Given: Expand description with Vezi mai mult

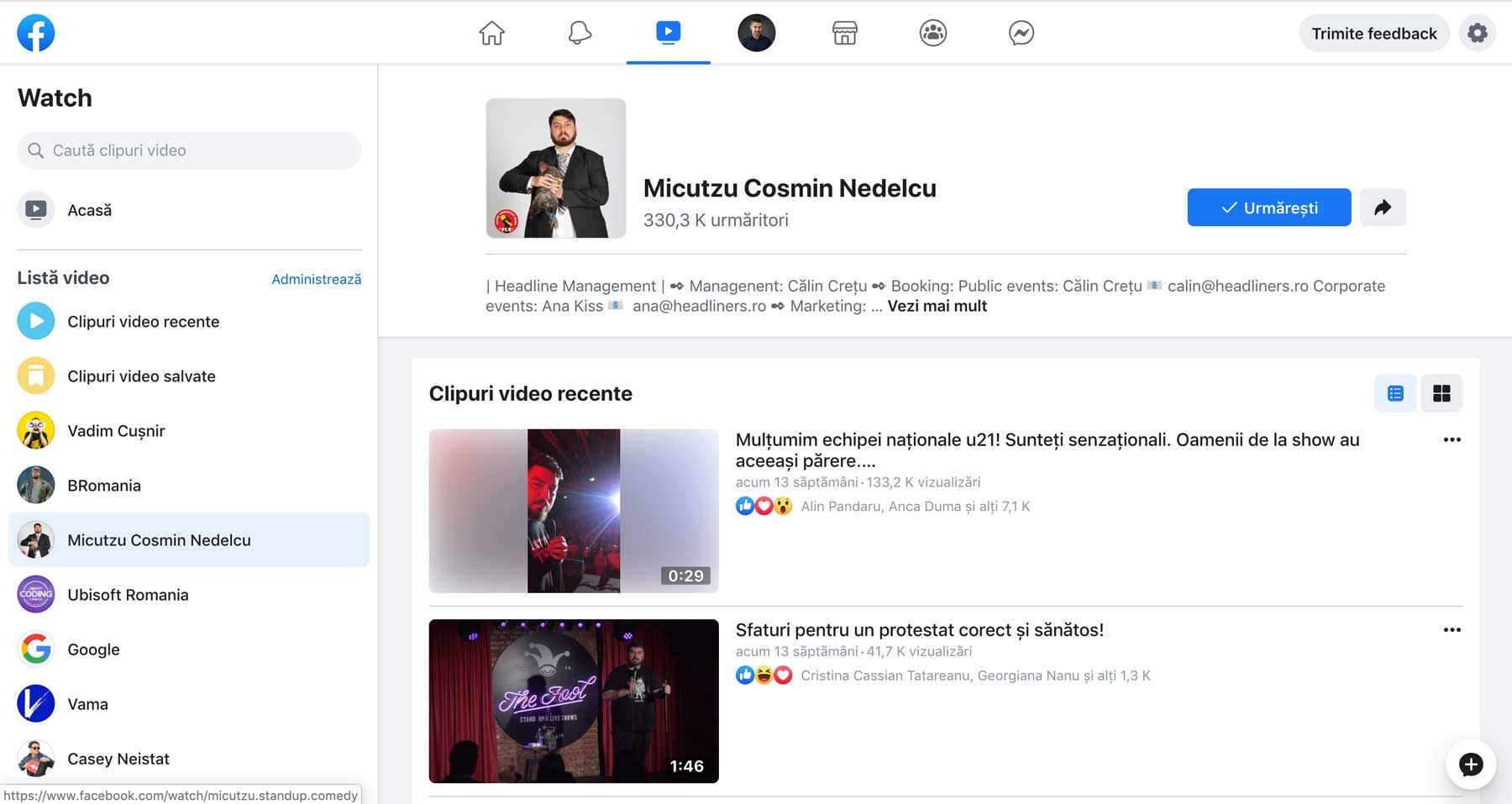Looking at the screenshot, I should pos(937,307).
